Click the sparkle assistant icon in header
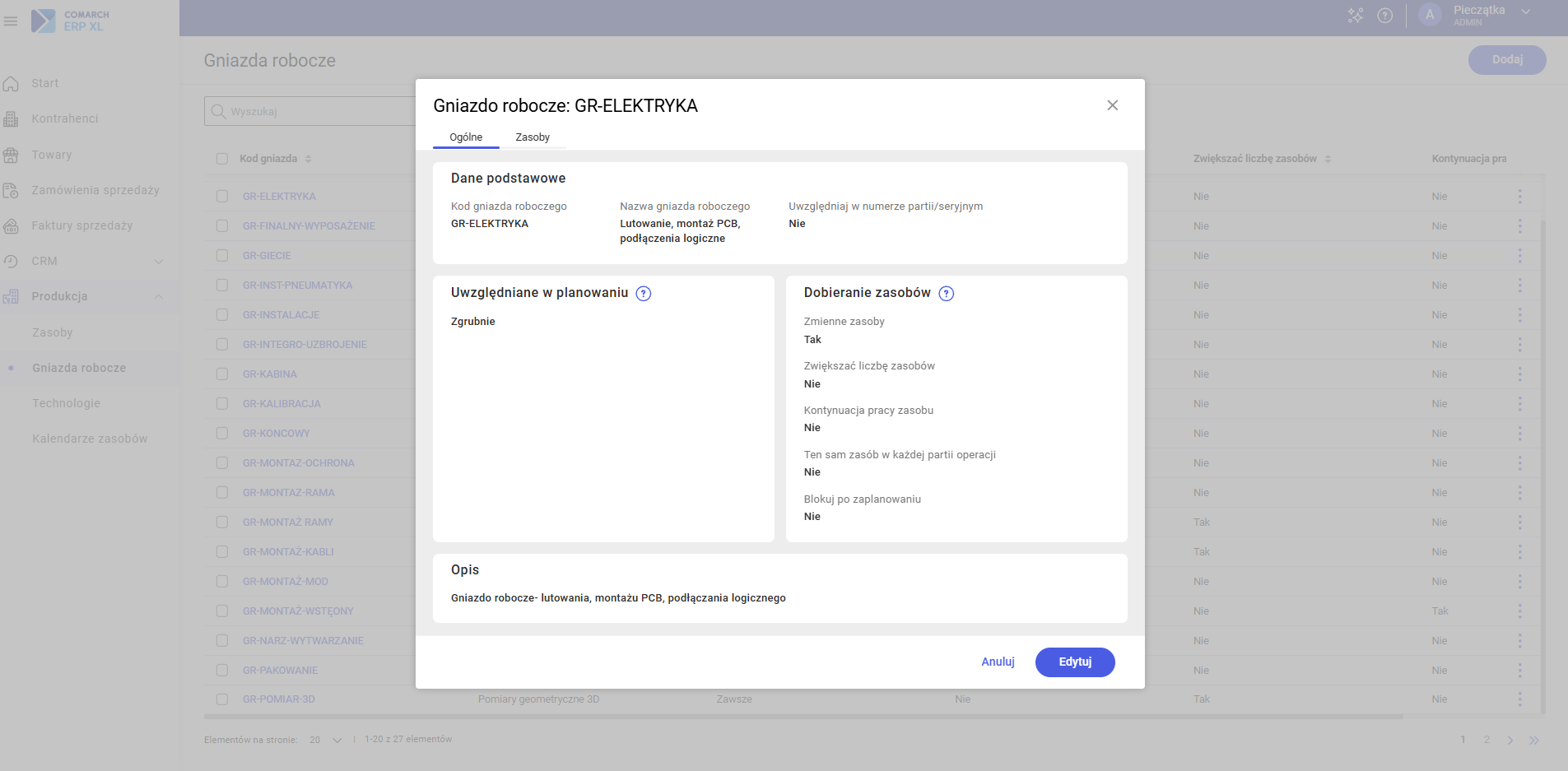Image resolution: width=1568 pixels, height=771 pixels. [x=1355, y=16]
